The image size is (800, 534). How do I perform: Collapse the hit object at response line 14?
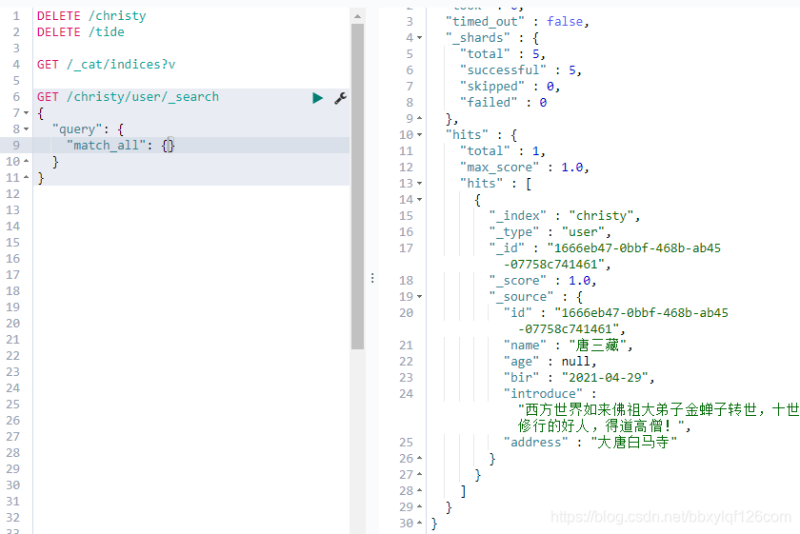(x=419, y=199)
